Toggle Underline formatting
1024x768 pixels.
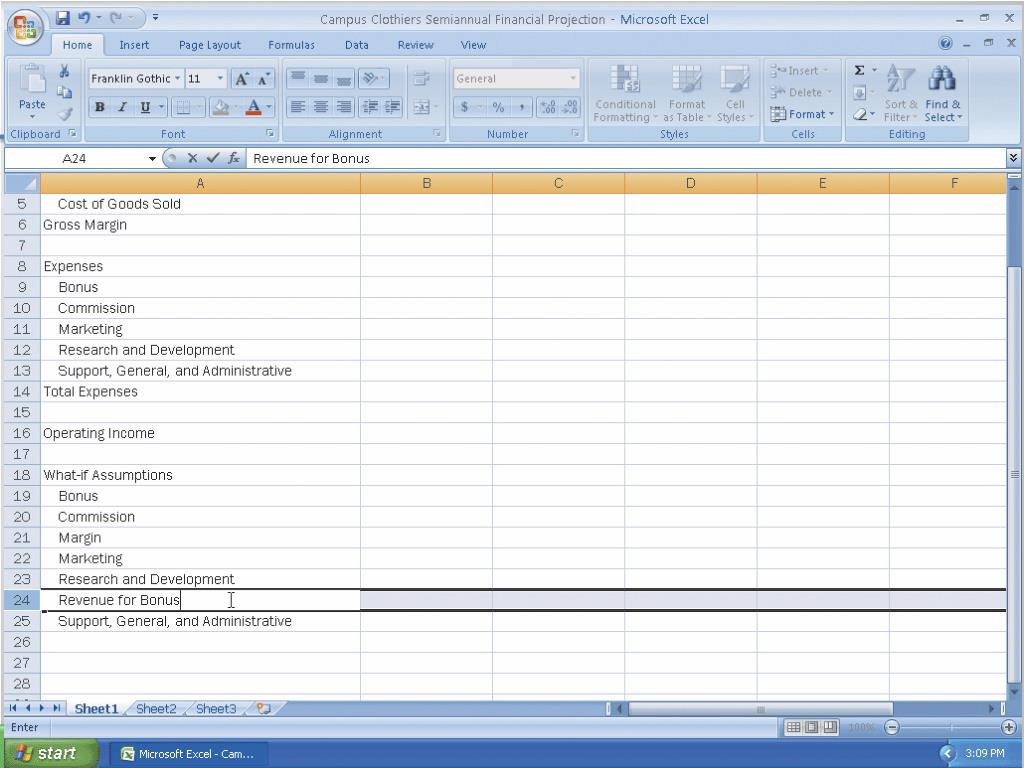coord(145,107)
